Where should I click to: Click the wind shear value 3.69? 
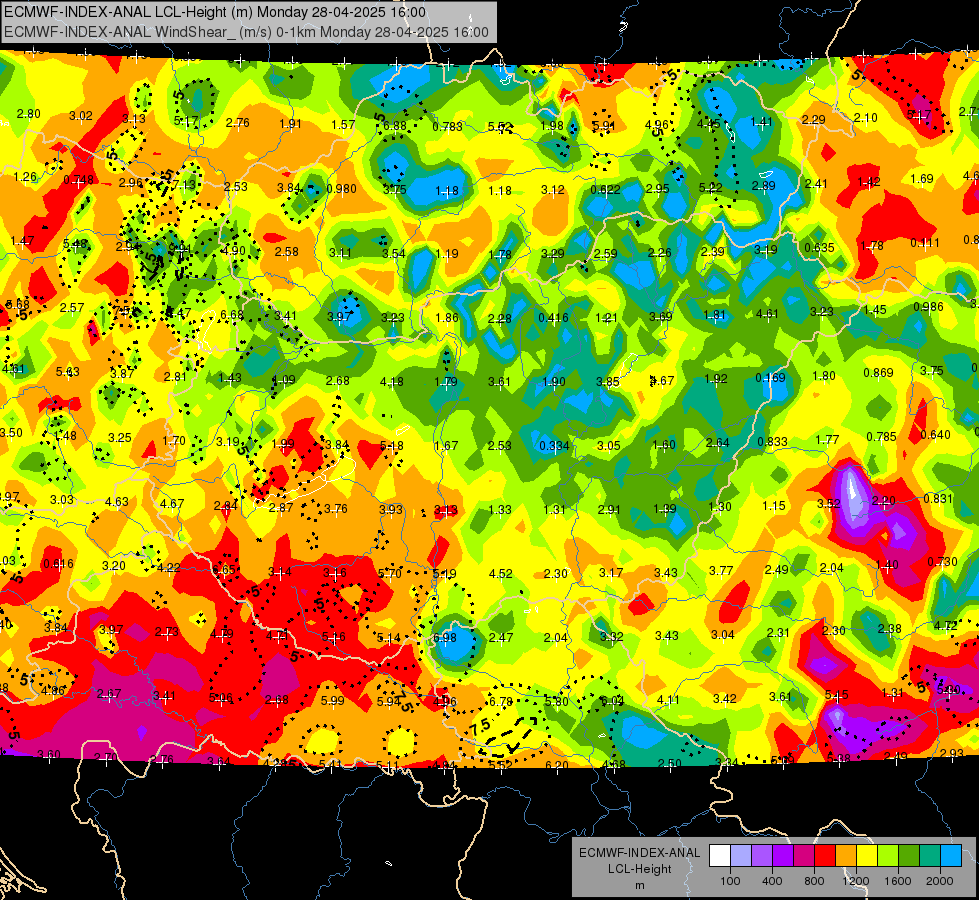661,317
